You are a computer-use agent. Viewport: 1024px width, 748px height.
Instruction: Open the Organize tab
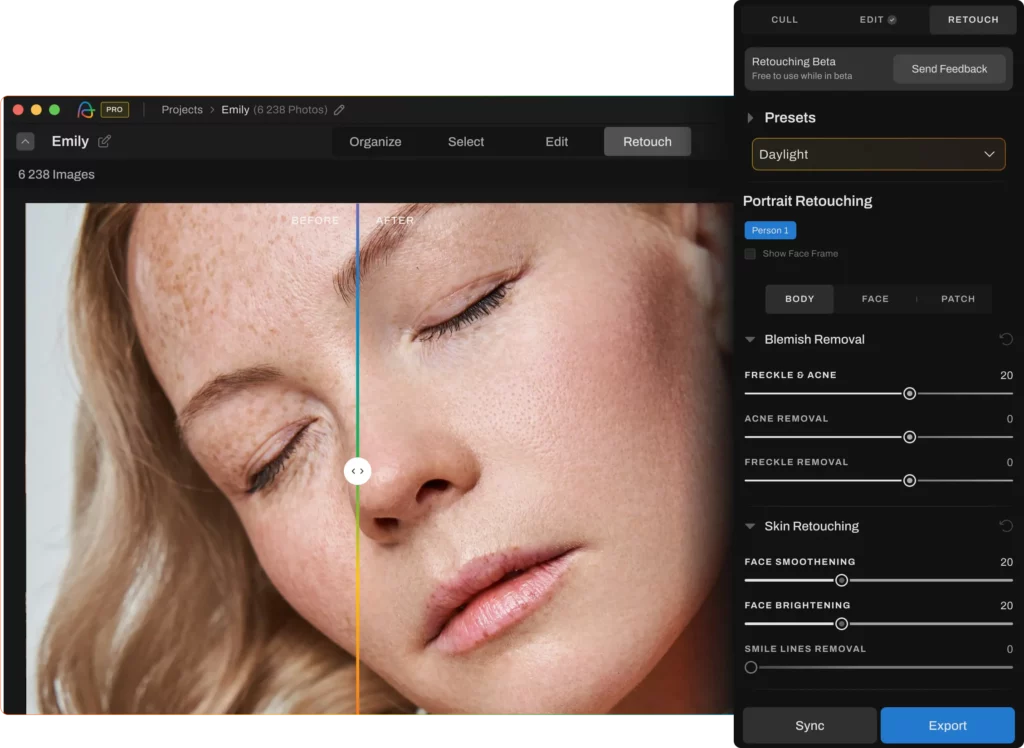[376, 141]
